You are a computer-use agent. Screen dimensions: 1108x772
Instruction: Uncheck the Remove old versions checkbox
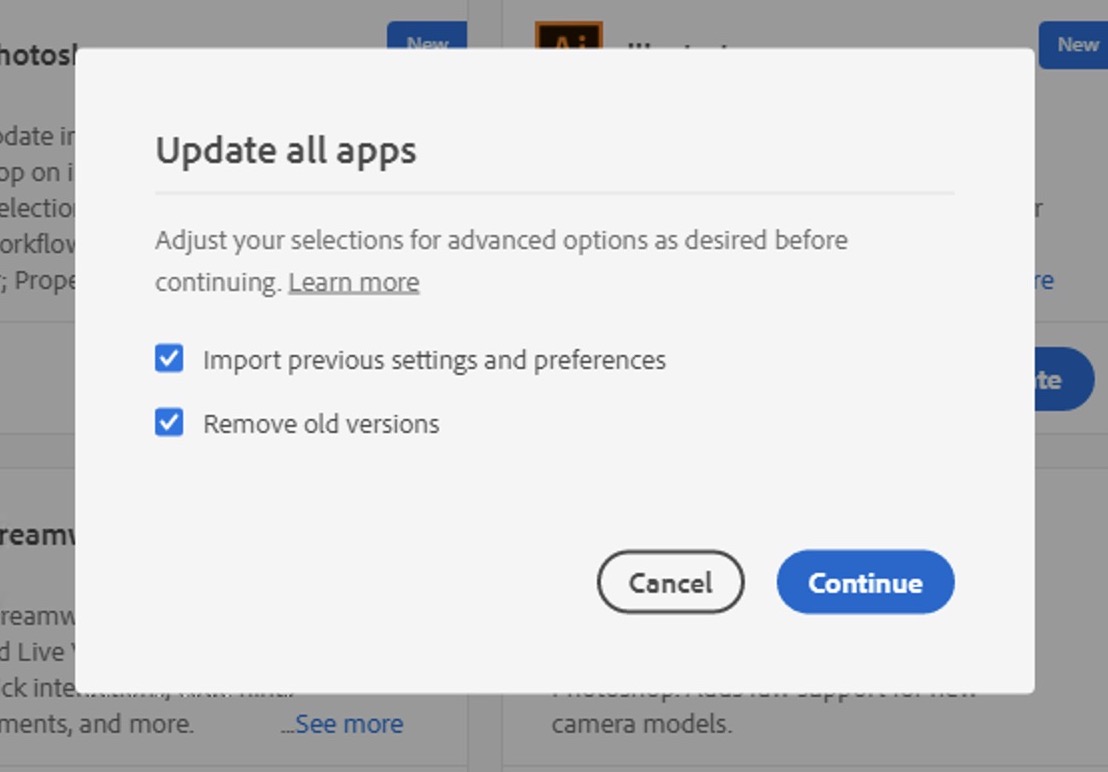[x=169, y=422]
